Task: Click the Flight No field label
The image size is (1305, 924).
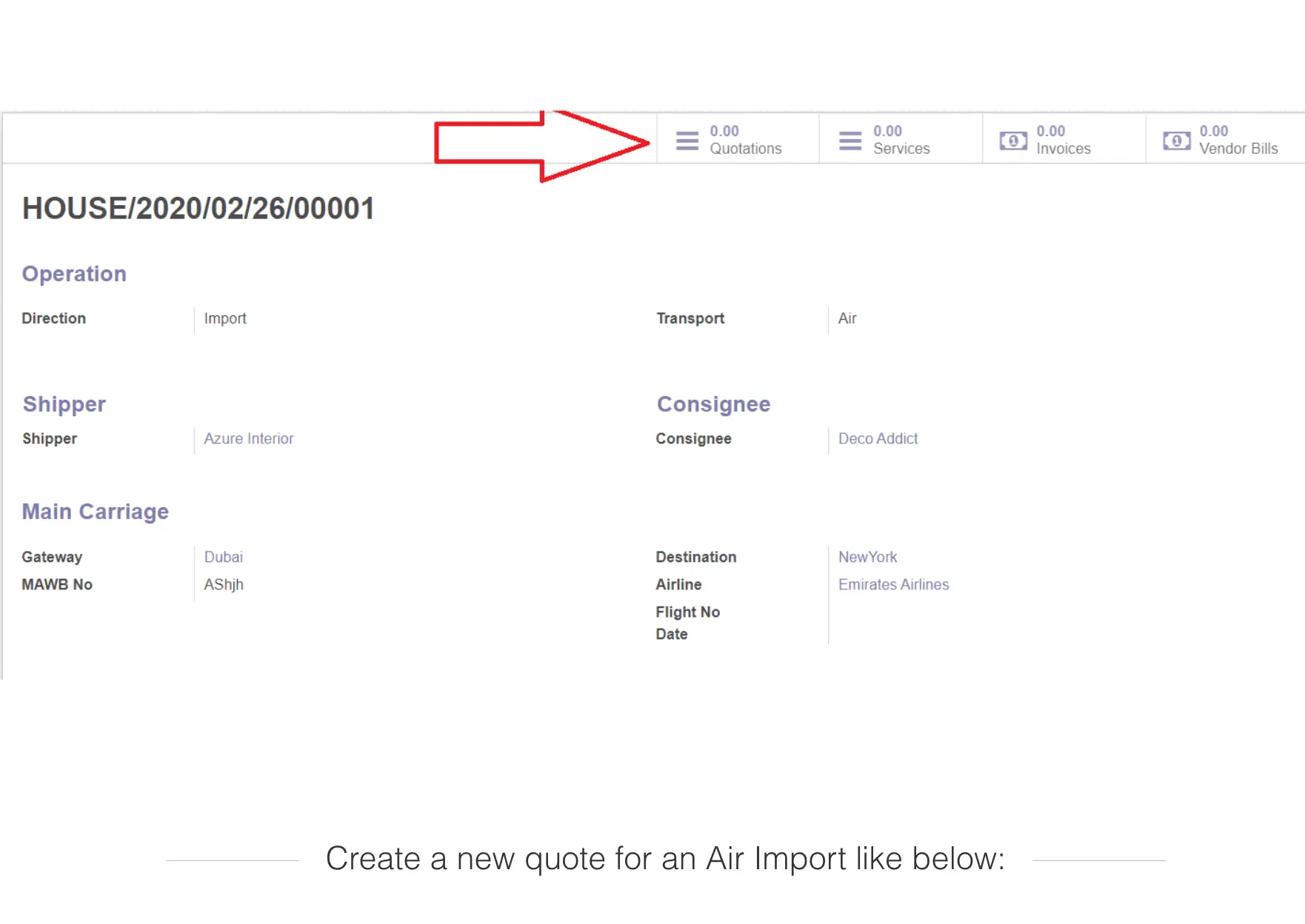Action: click(687, 612)
